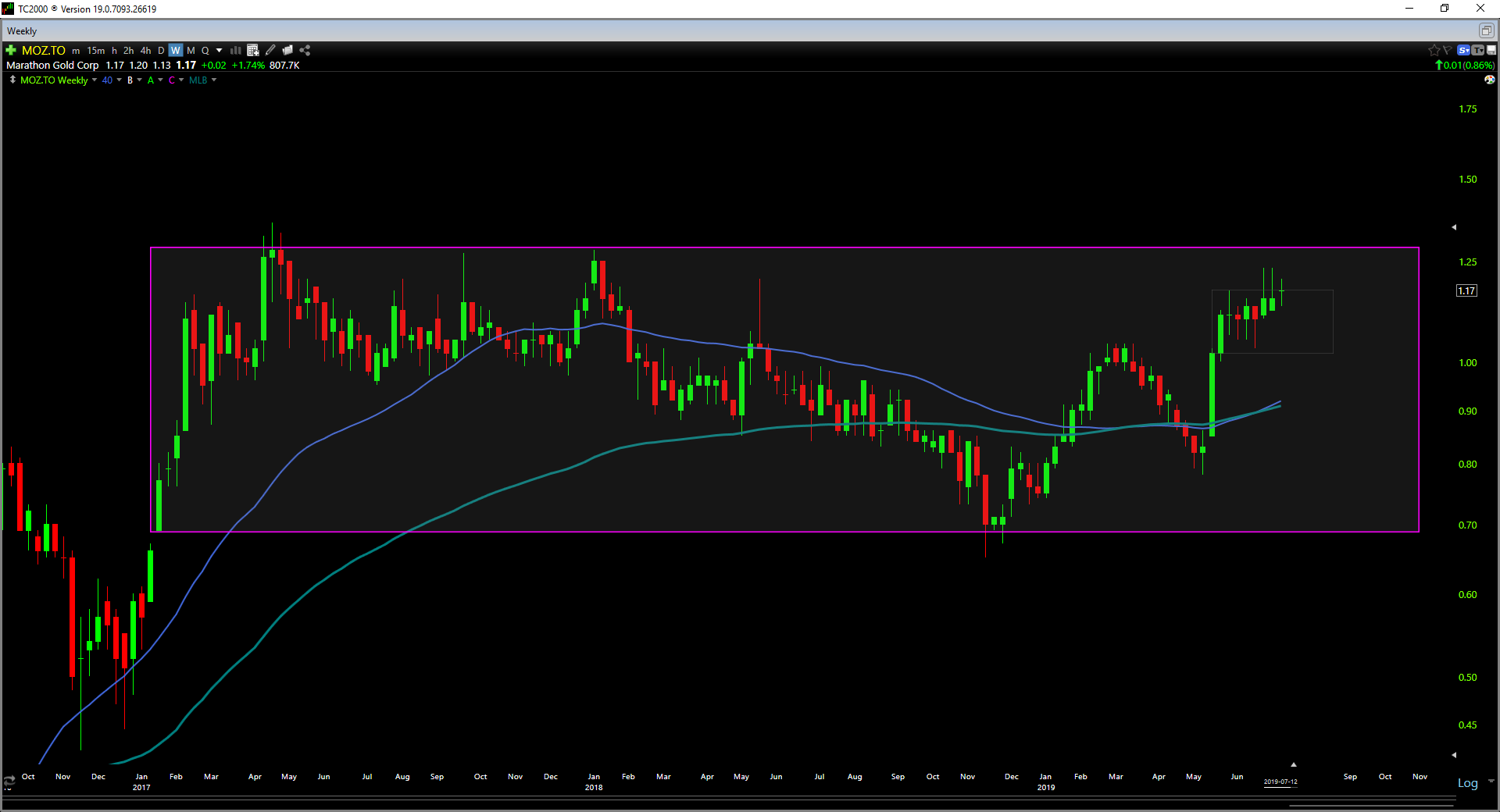The width and height of the screenshot is (1500, 812).
Task: Switch to 2h timeframe
Action: pos(128,51)
